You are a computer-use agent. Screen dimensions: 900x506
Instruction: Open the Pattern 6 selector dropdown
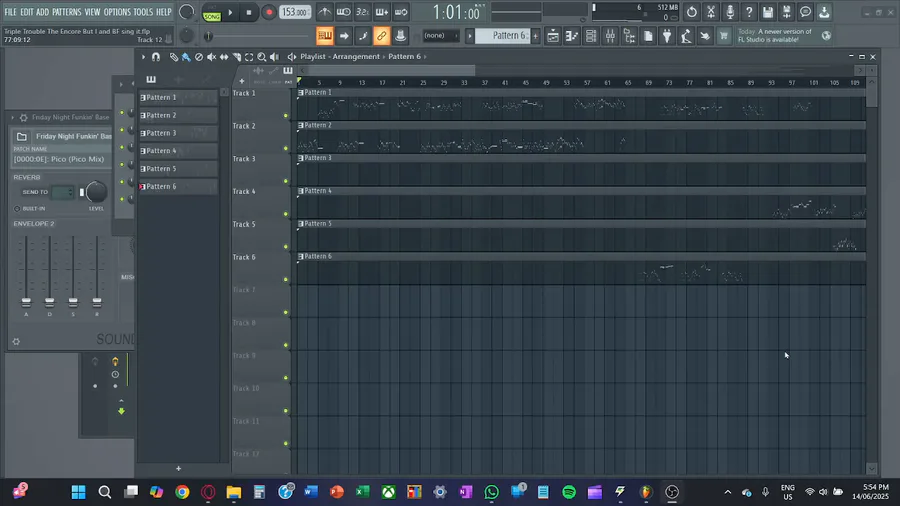(x=503, y=36)
